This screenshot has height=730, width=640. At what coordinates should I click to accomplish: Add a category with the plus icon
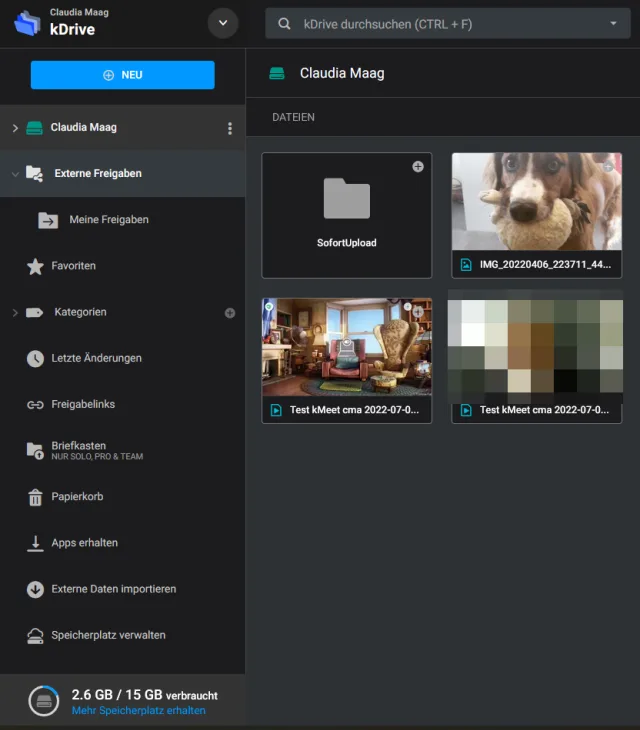point(230,313)
